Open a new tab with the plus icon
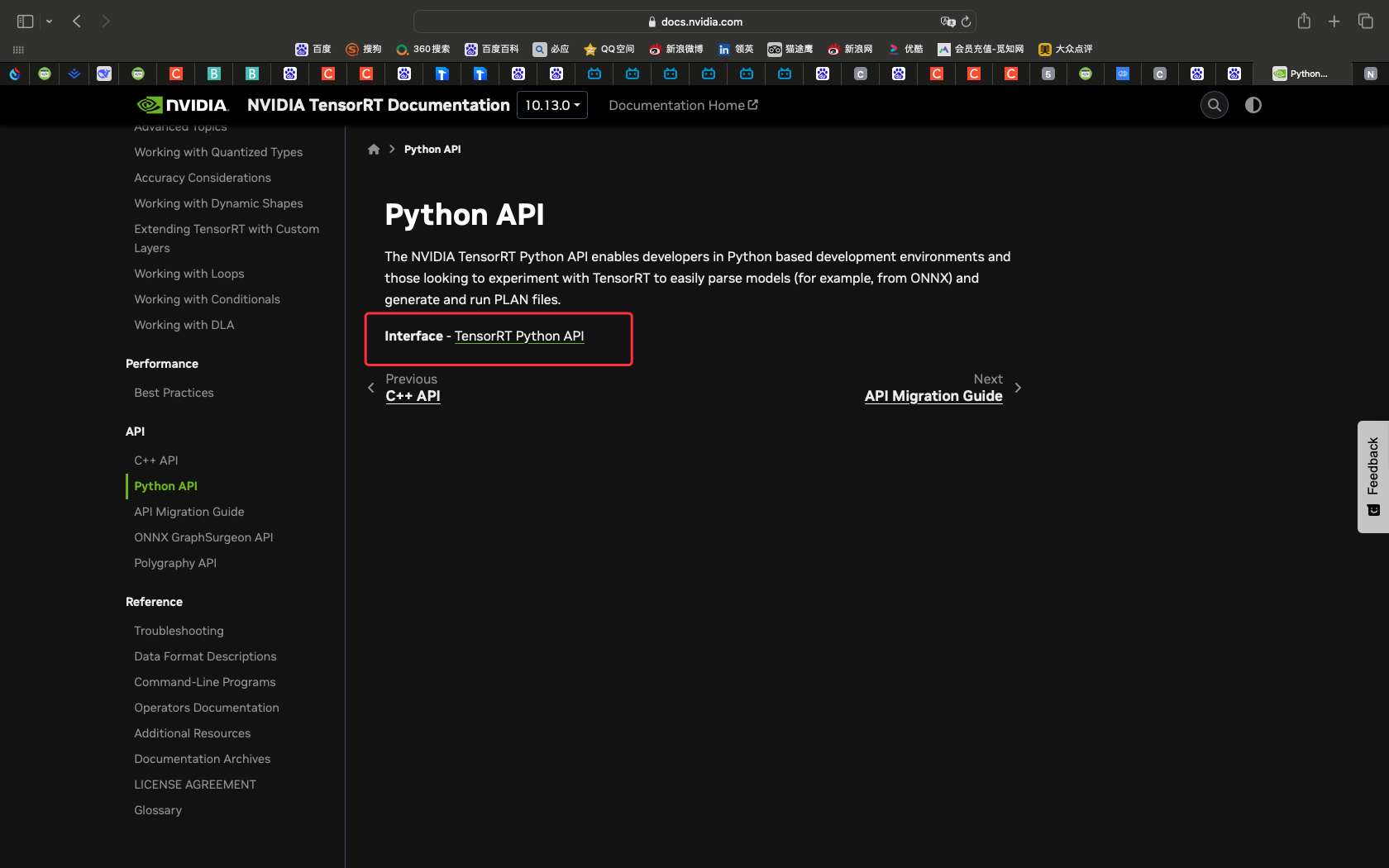Viewport: 1389px width, 868px height. pos(1334,21)
